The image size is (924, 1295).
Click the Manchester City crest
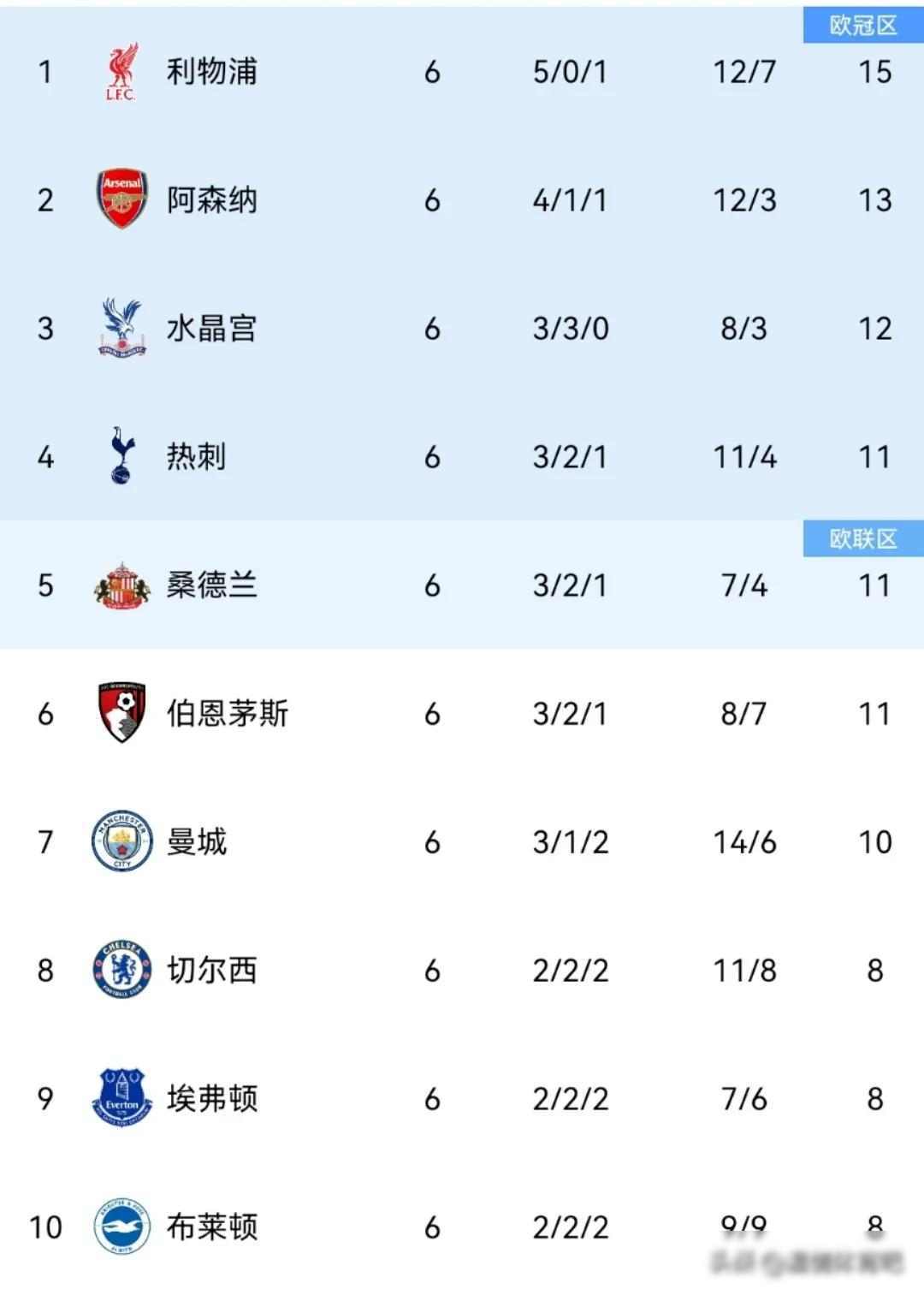tap(121, 841)
